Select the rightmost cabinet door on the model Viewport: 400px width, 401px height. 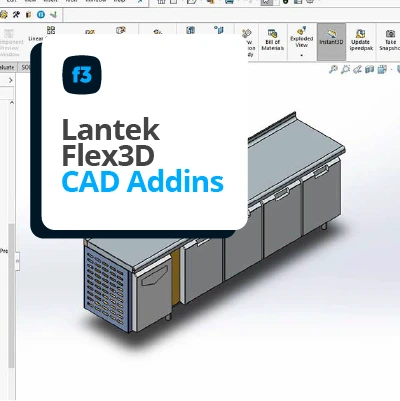coord(322,197)
